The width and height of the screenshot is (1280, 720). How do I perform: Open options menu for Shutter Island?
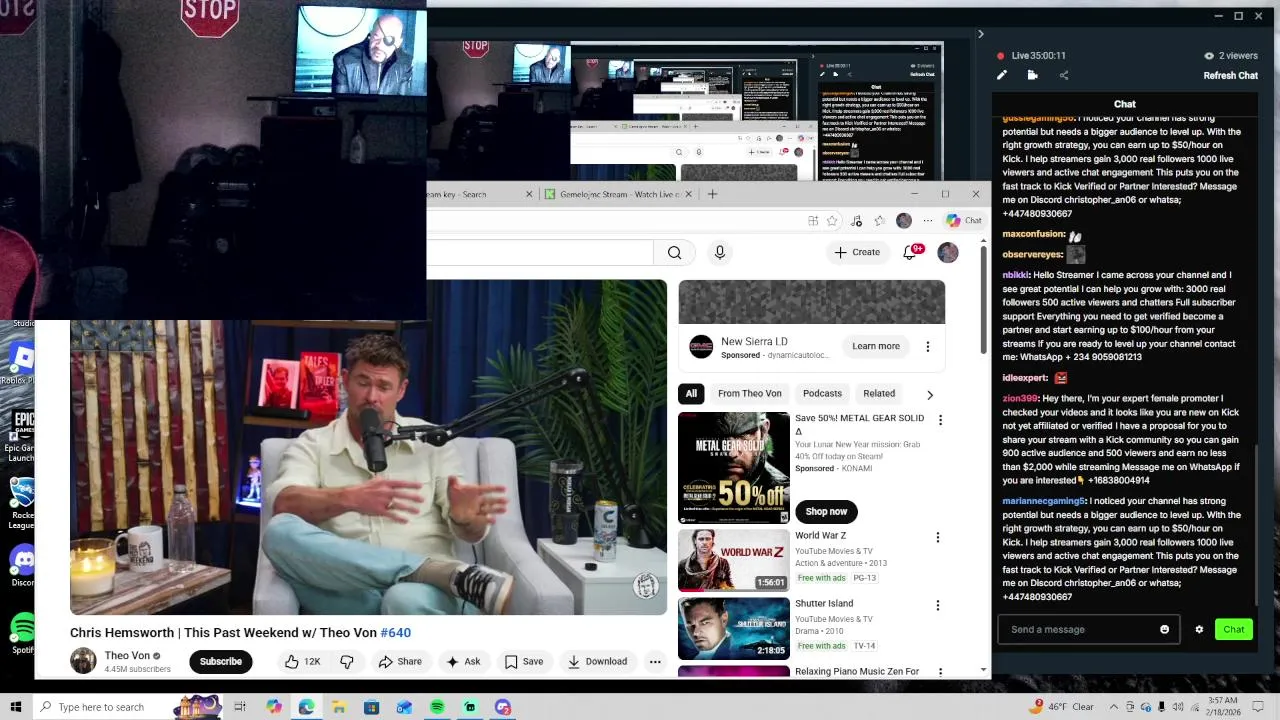tap(937, 605)
